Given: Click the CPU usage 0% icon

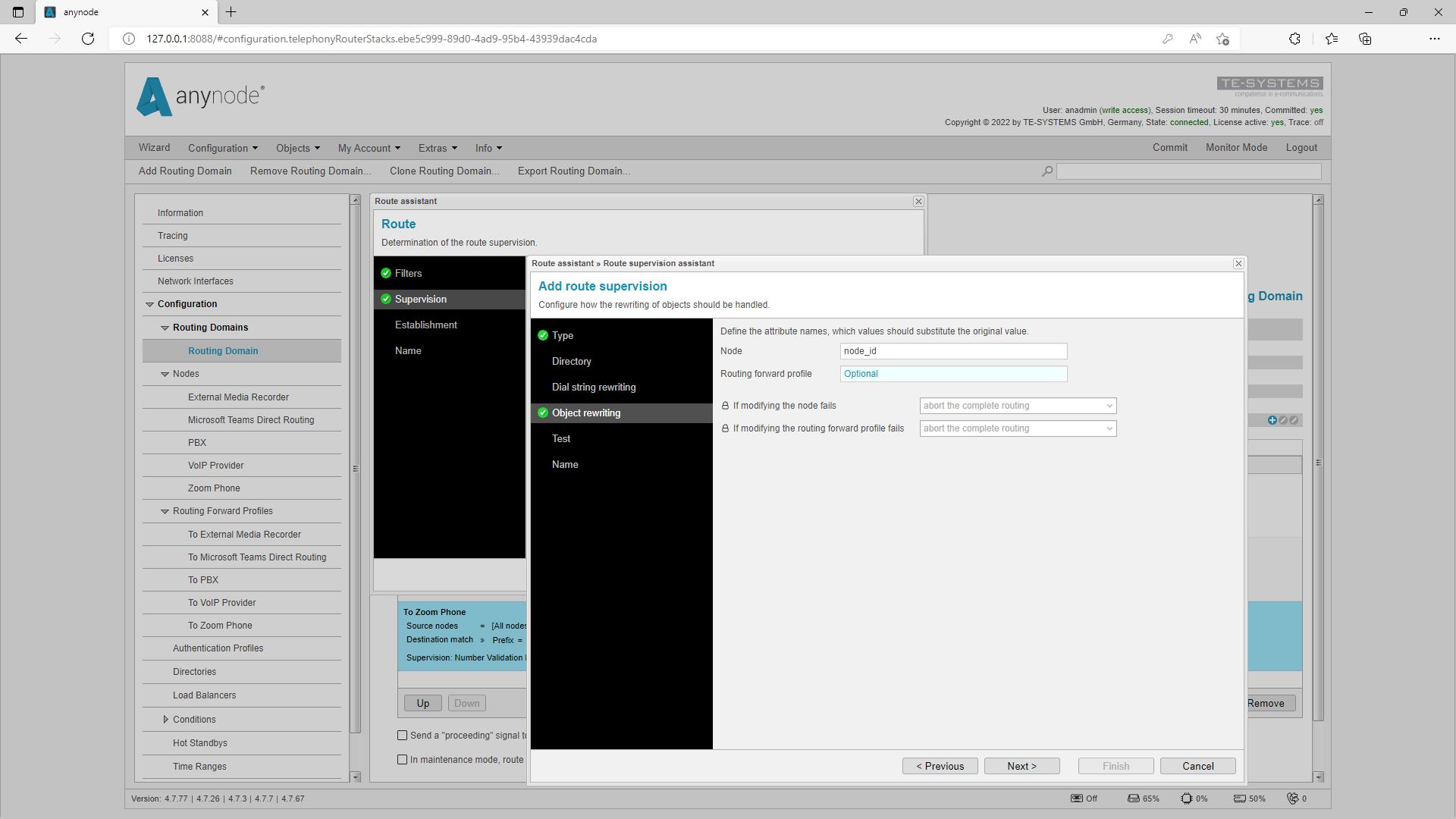Looking at the screenshot, I should (1186, 799).
